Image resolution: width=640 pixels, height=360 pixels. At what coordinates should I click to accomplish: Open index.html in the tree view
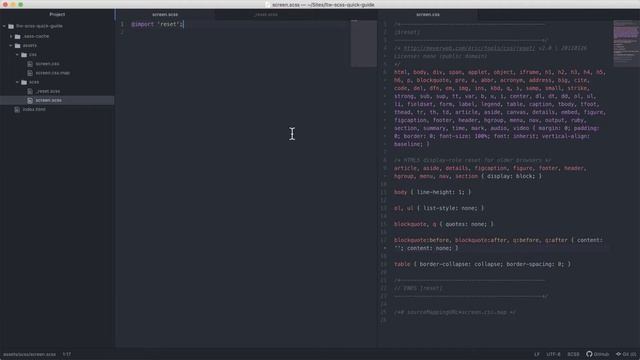coord(34,109)
